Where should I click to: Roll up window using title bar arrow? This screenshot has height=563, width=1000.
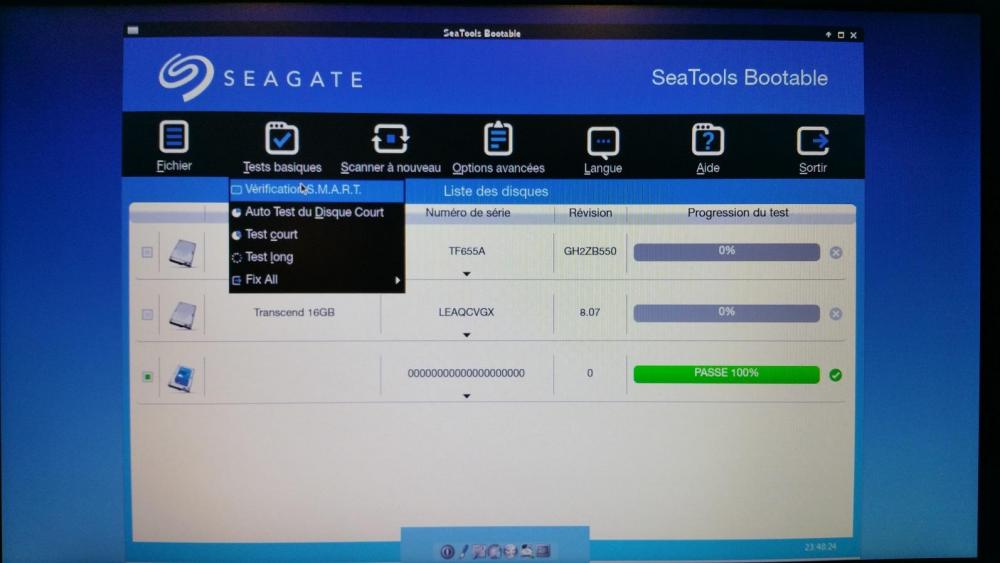pyautogui.click(x=828, y=34)
